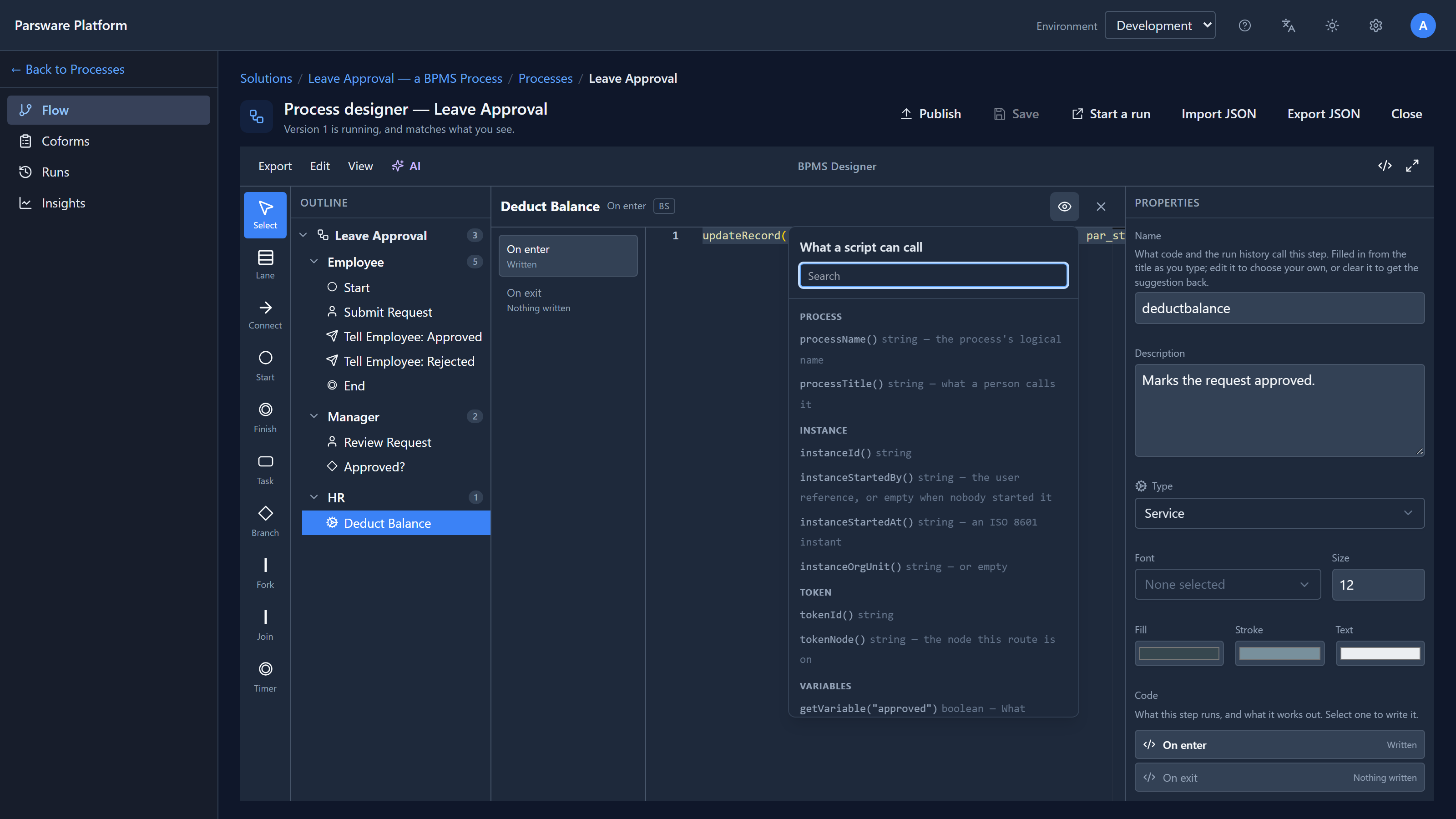Open the Edit menu
The height and width of the screenshot is (819, 1456).
click(319, 166)
